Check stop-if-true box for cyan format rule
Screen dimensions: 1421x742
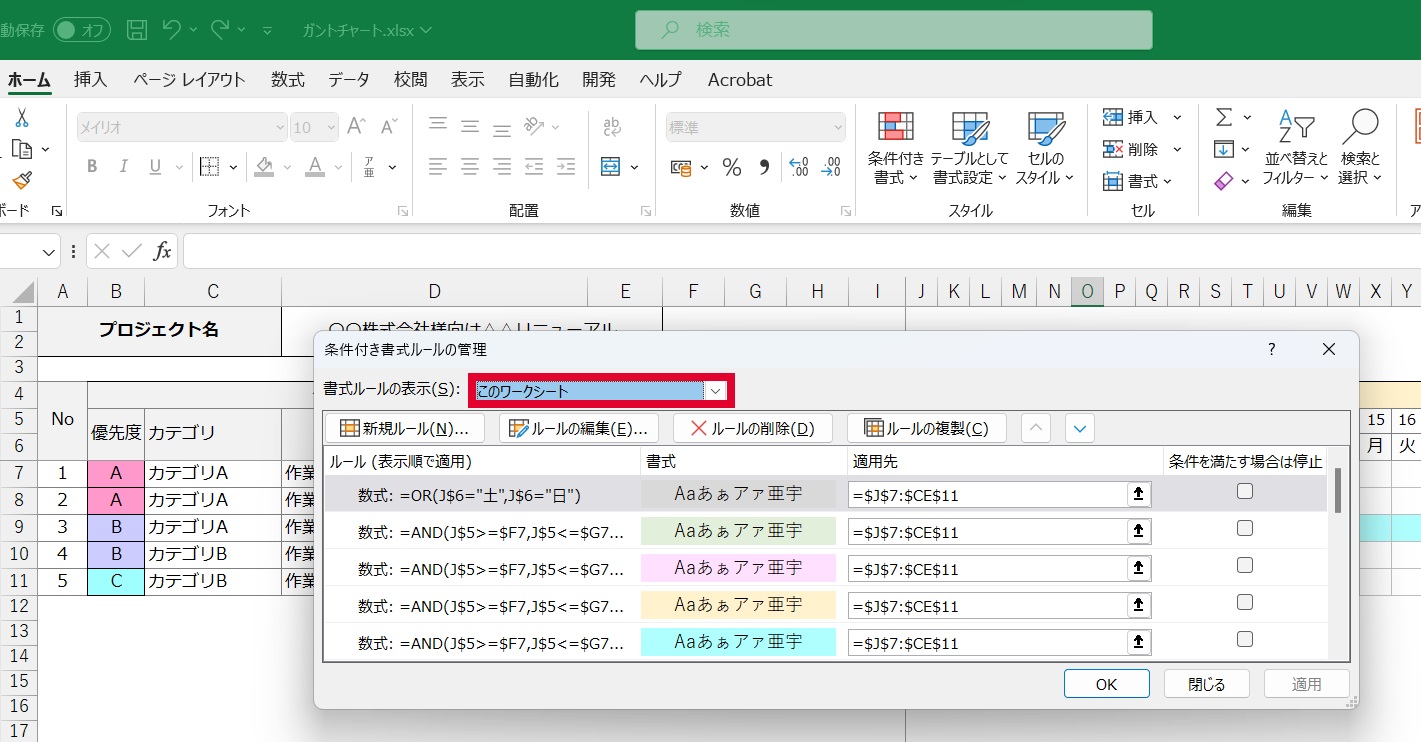[x=1245, y=639]
